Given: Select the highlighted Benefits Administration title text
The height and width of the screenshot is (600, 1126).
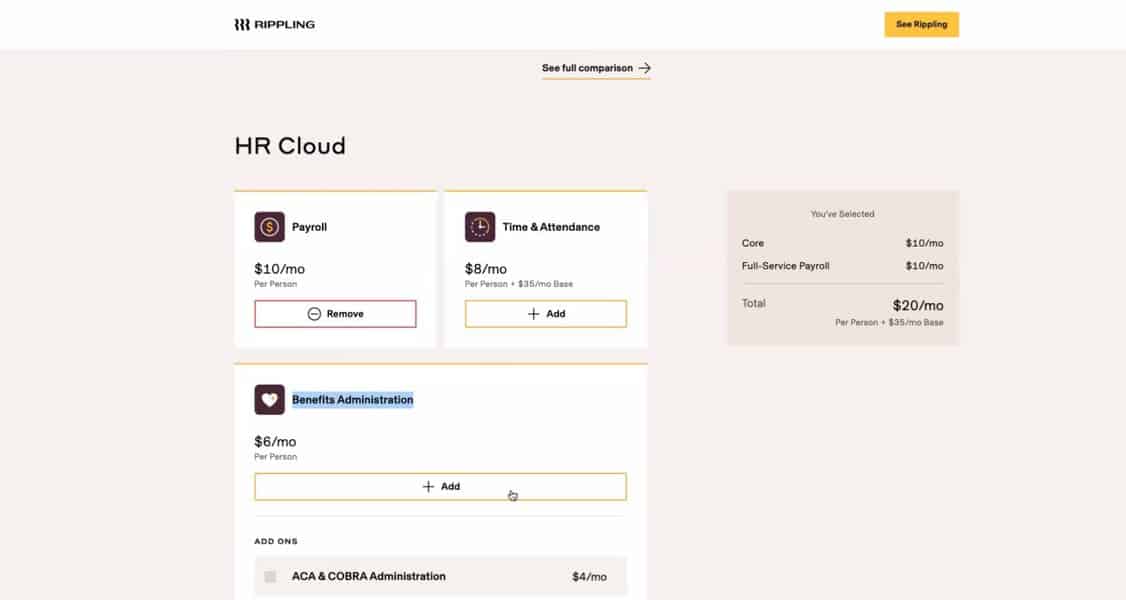Looking at the screenshot, I should click(x=352, y=399).
